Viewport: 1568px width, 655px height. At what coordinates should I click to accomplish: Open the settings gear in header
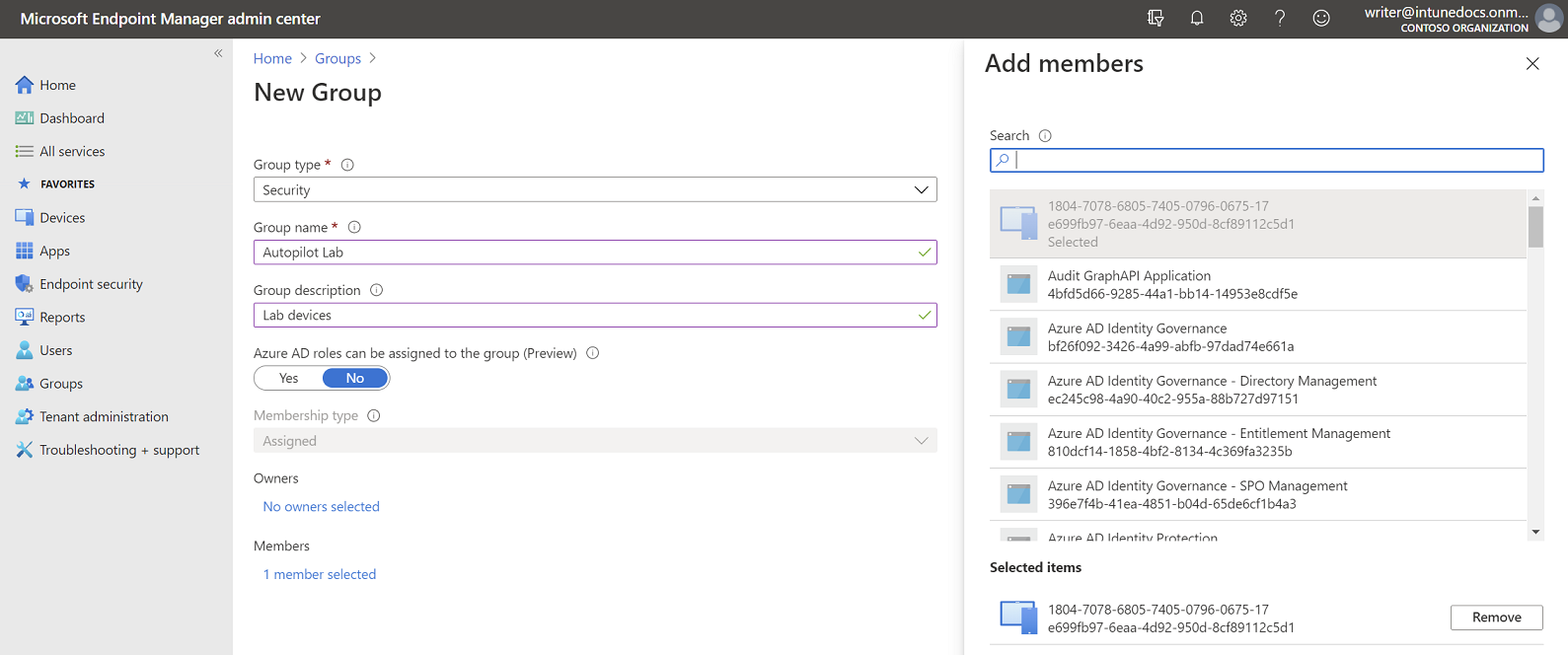point(1238,18)
